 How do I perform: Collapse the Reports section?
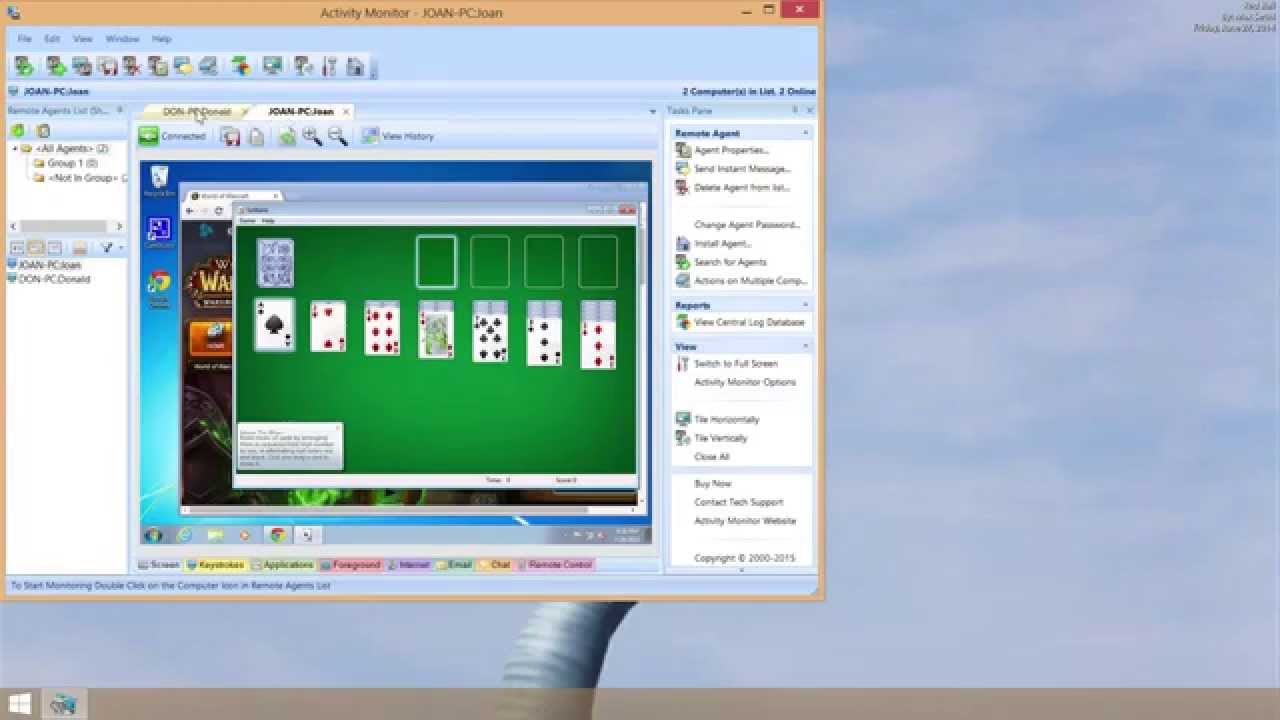click(x=806, y=305)
